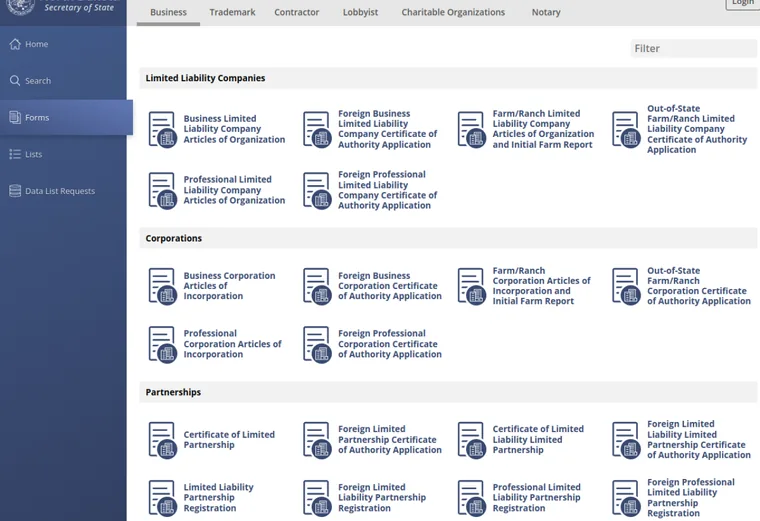Screen dimensions: 760x521
Task: Click icon for Farm/Ranch LLC Articles of Organization
Action: [472, 129]
